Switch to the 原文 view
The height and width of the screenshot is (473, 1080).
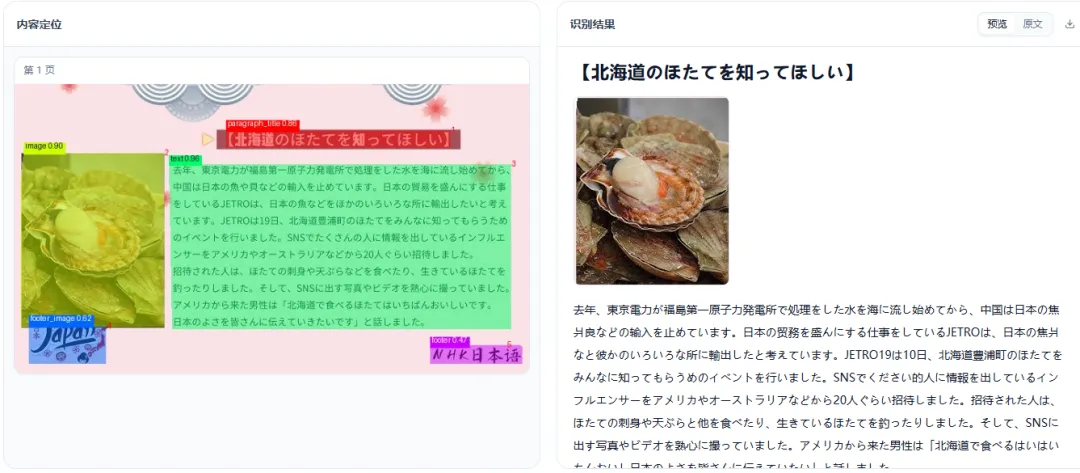(1032, 24)
